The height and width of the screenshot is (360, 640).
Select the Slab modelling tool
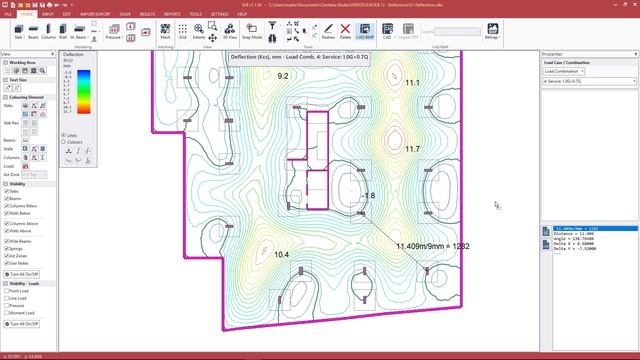click(x=19, y=31)
